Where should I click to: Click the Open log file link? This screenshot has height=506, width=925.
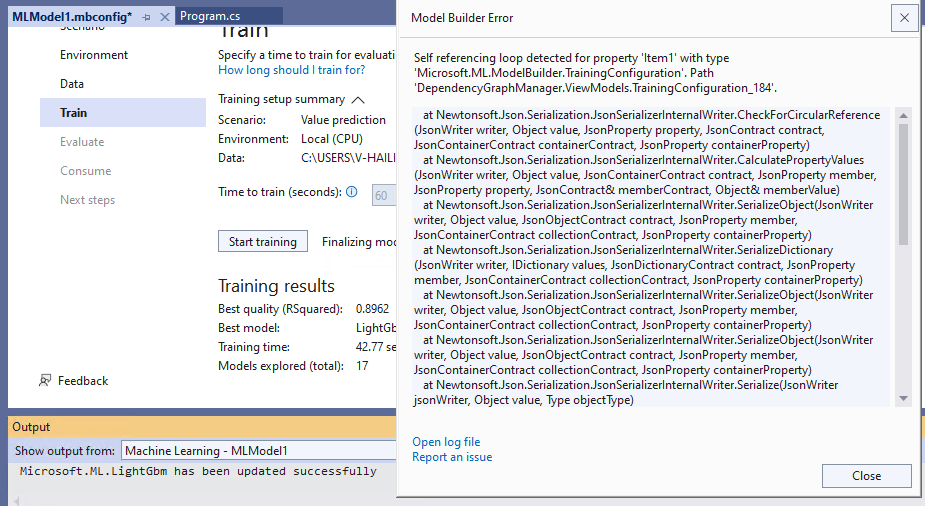(x=446, y=442)
